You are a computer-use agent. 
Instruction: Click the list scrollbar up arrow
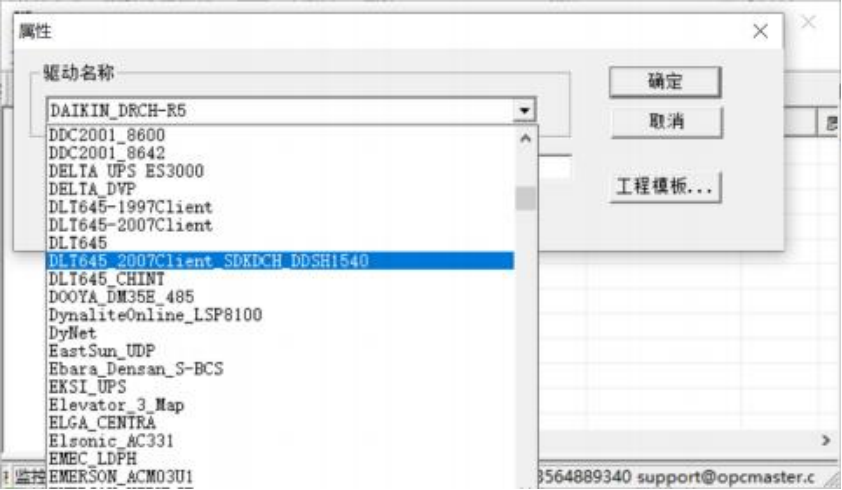pos(526,139)
